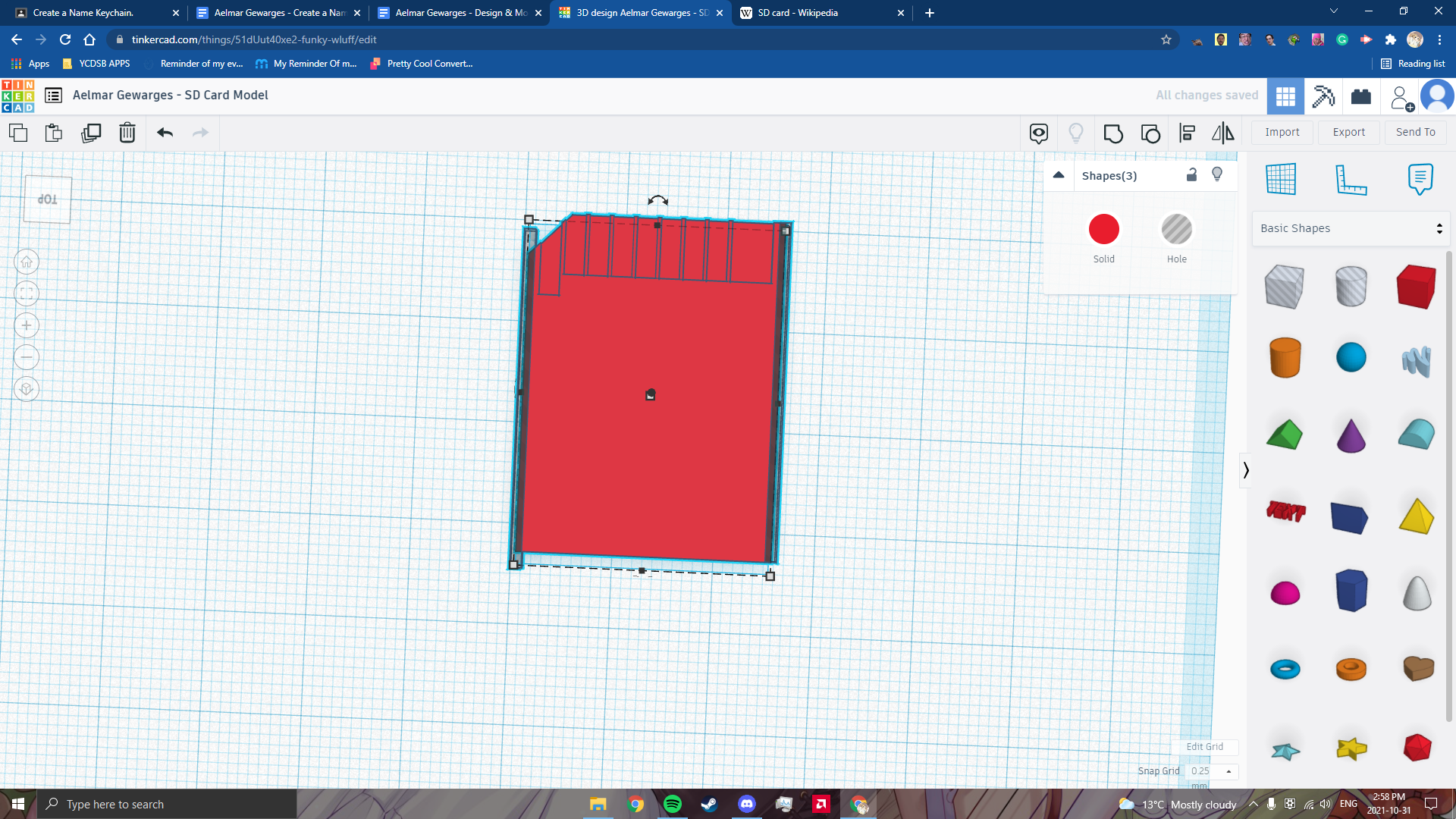Click the Tinkercad home menu icon

[17, 94]
